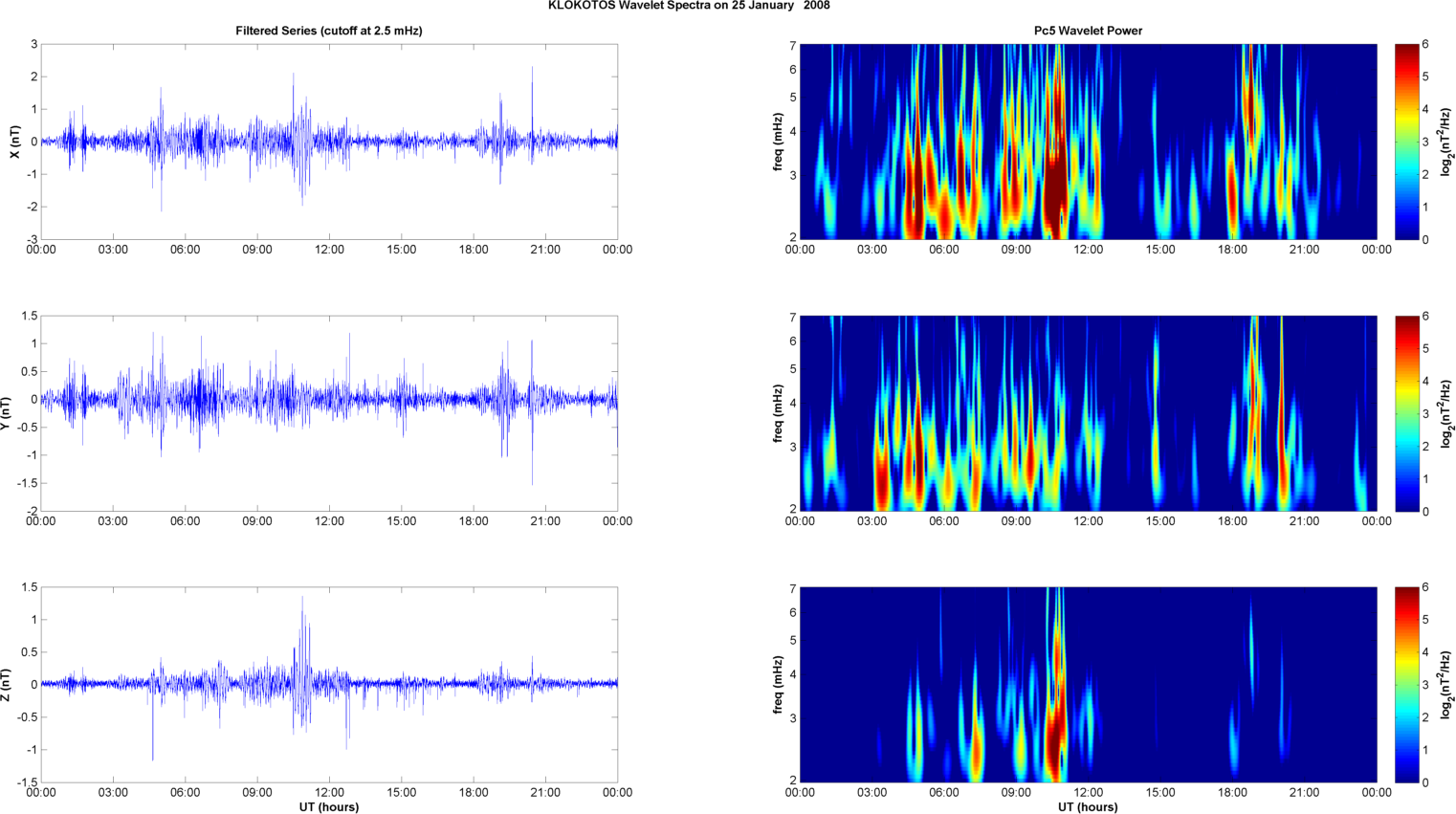Click the 'X (nT)' y-axis label
The image size is (1456, 814).
14,142
